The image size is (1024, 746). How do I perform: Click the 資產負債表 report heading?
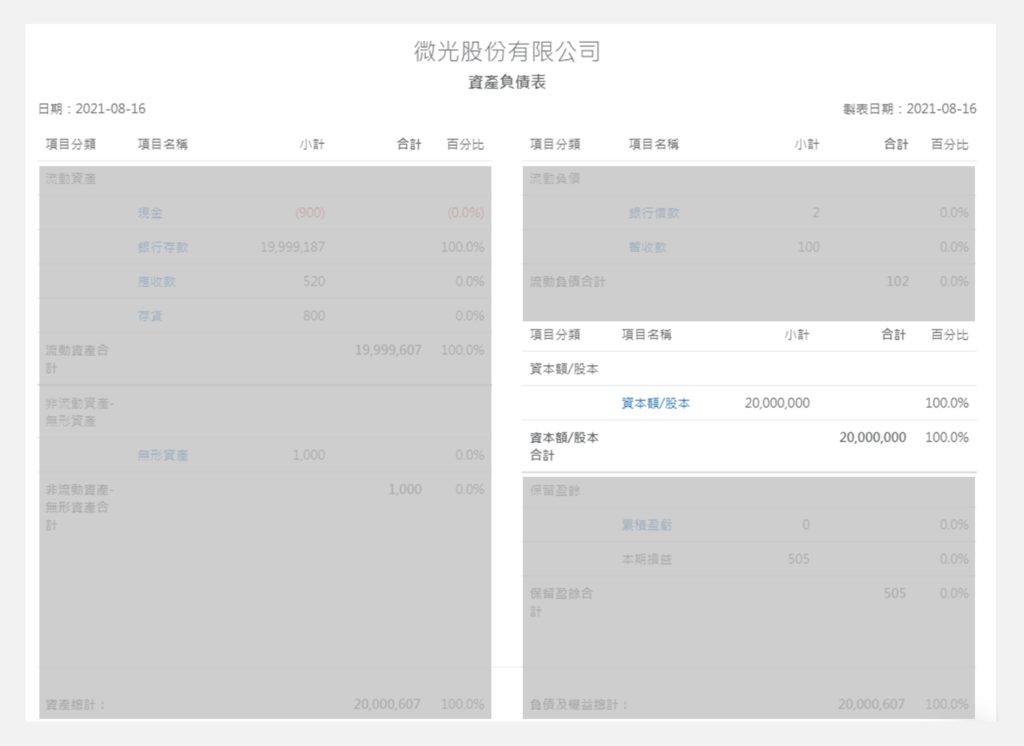pos(507,82)
